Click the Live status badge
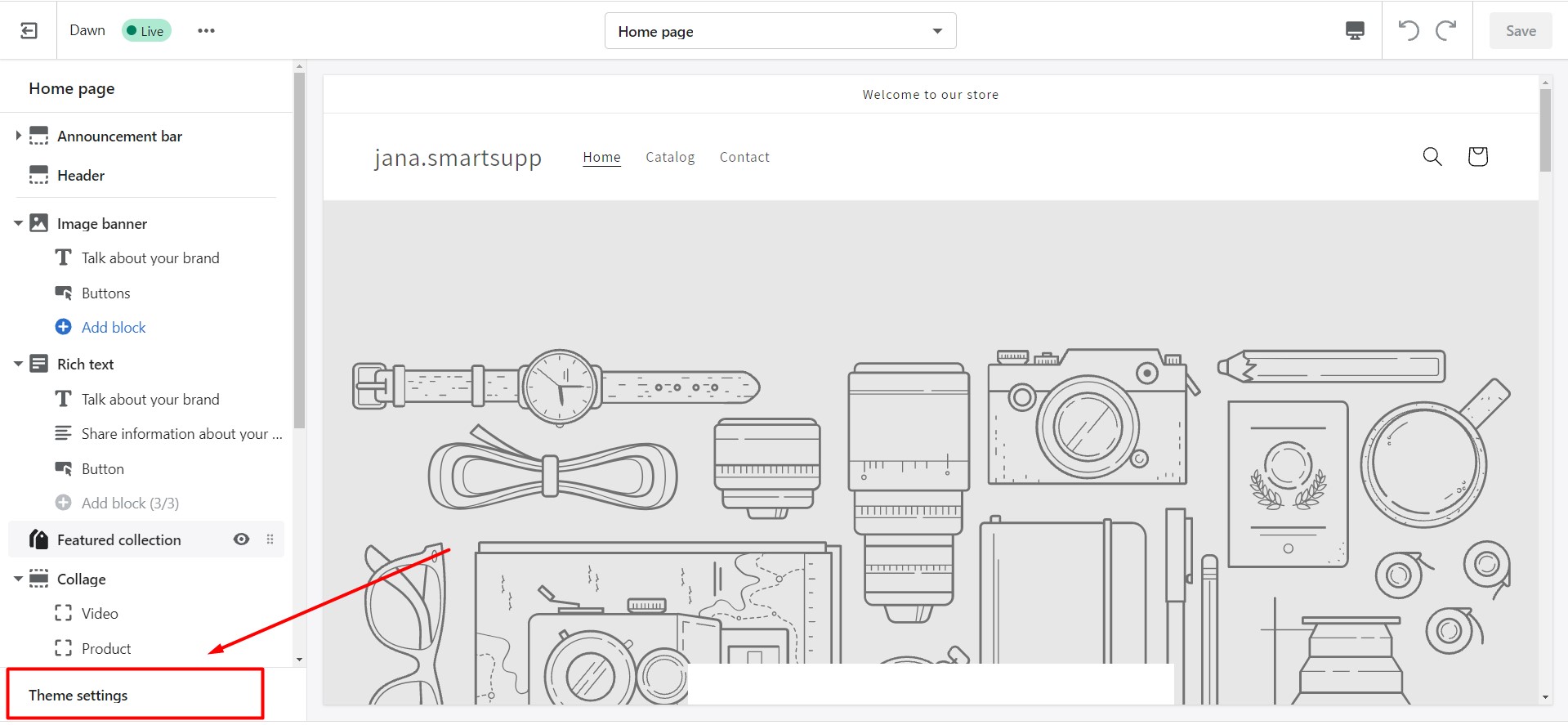Screen dimensions: 1568x725 click(146, 31)
